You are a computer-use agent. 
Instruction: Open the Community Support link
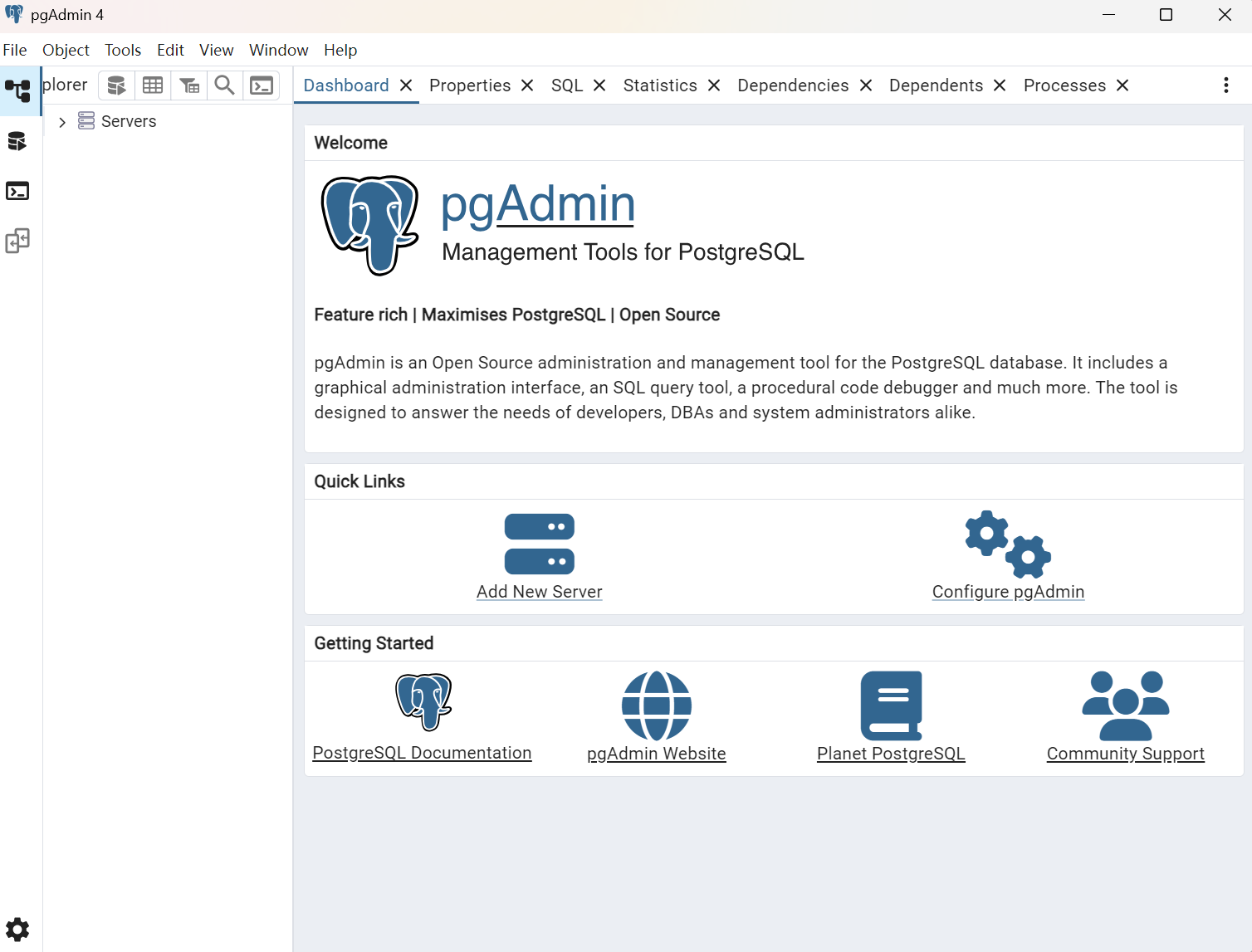1126,754
